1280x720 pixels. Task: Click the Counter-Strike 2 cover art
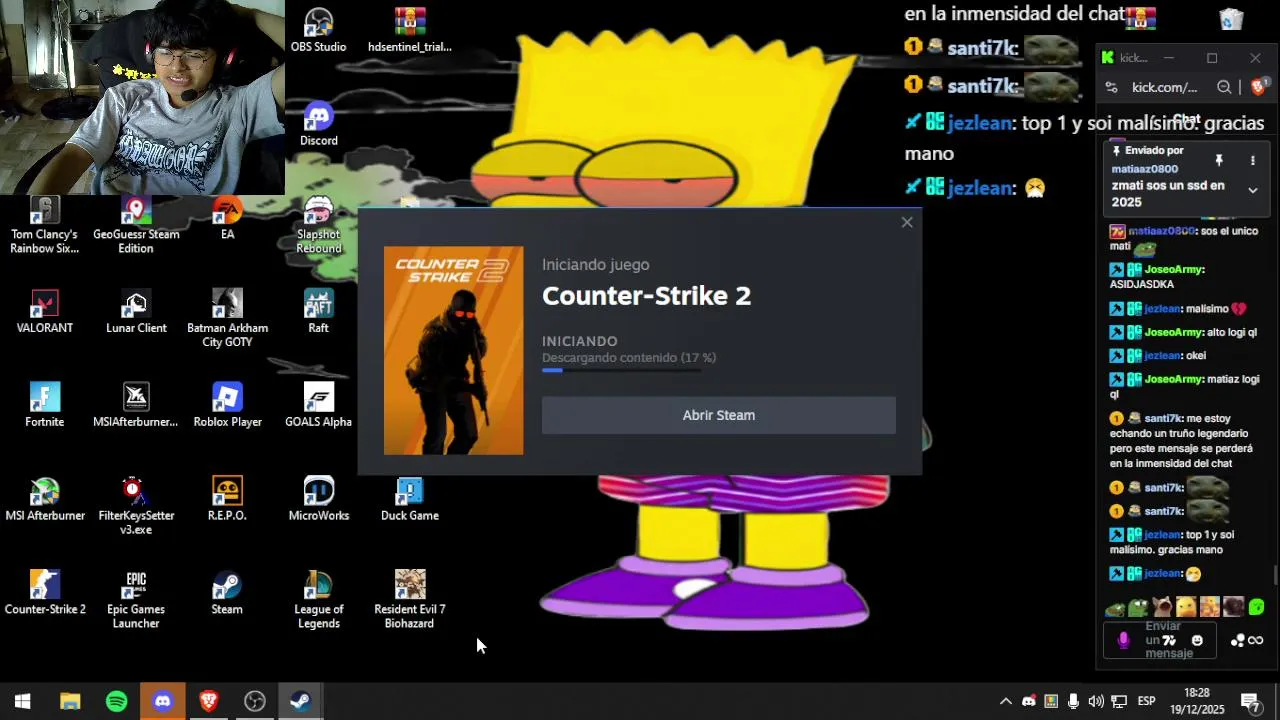point(453,350)
